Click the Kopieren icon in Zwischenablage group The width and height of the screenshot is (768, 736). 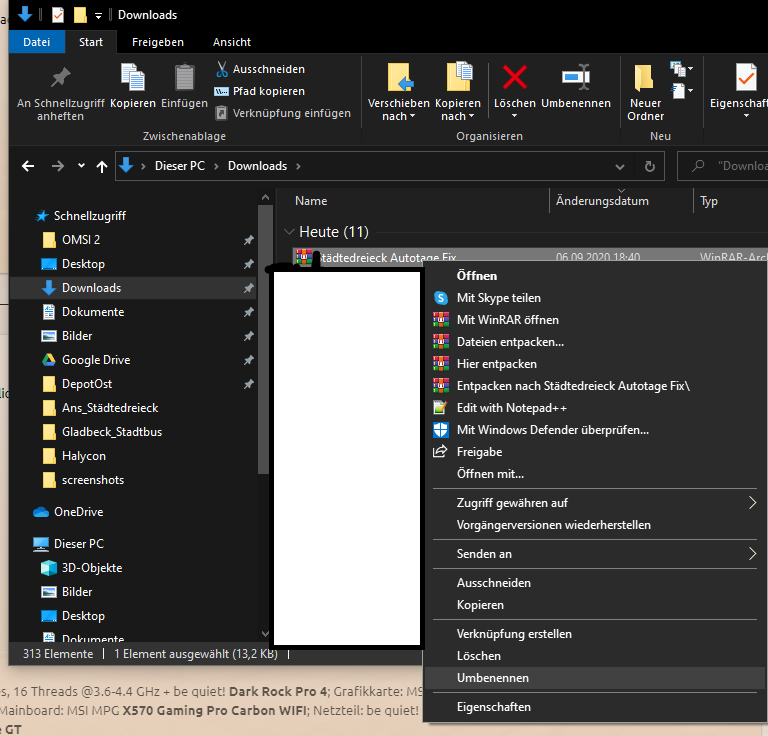click(133, 77)
